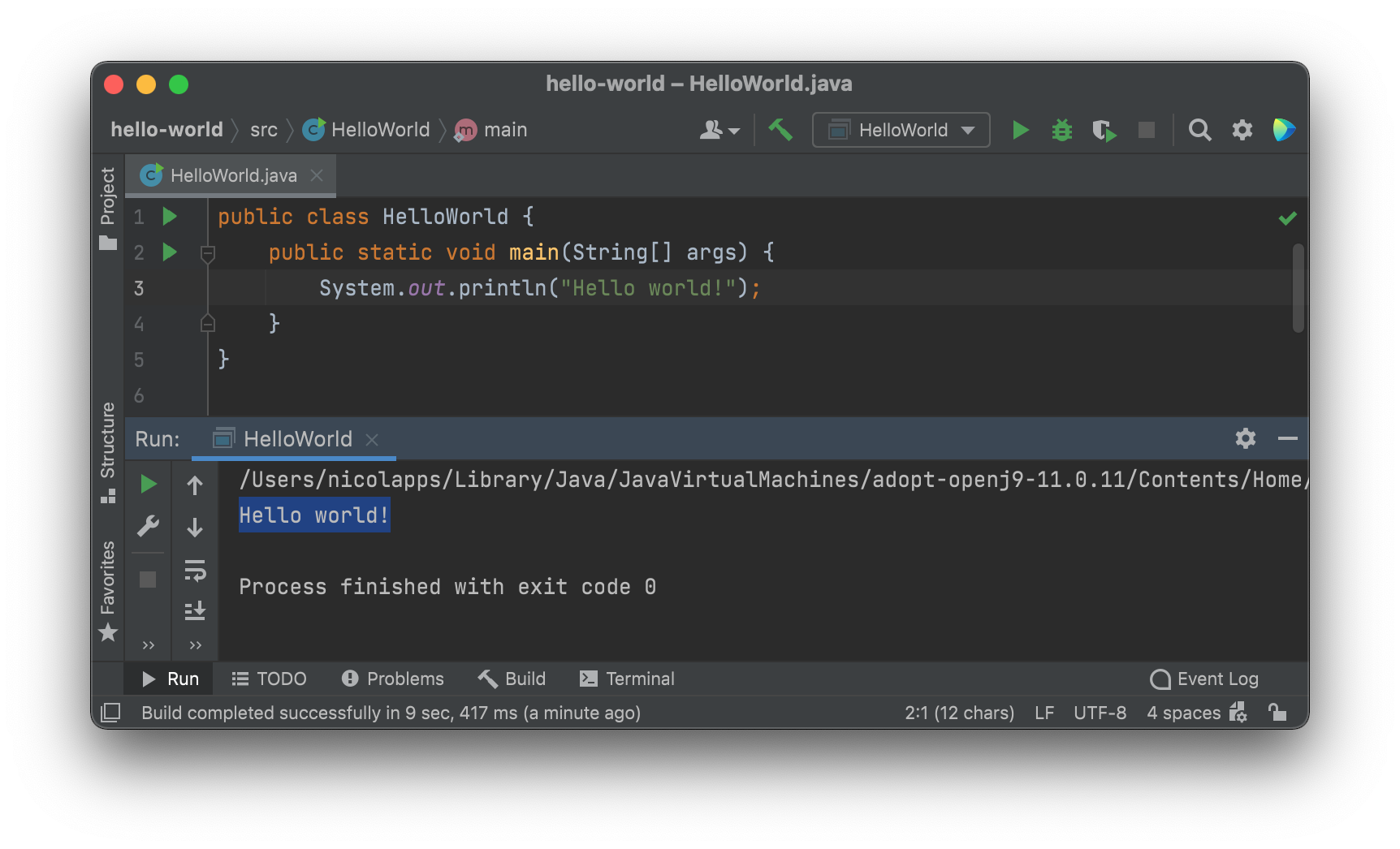Click the Build completed successfully status message
The image size is (1400, 849).
coord(391,713)
